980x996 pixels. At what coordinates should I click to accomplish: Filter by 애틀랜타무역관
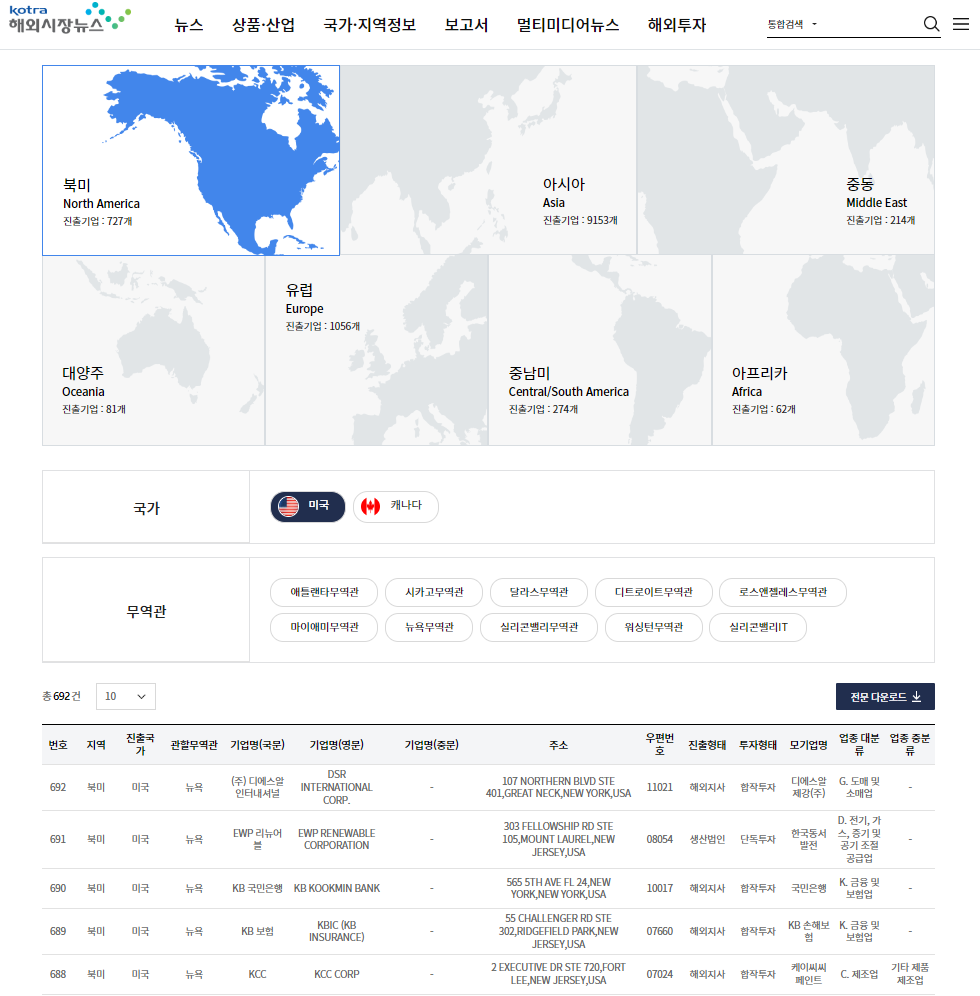coord(324,593)
